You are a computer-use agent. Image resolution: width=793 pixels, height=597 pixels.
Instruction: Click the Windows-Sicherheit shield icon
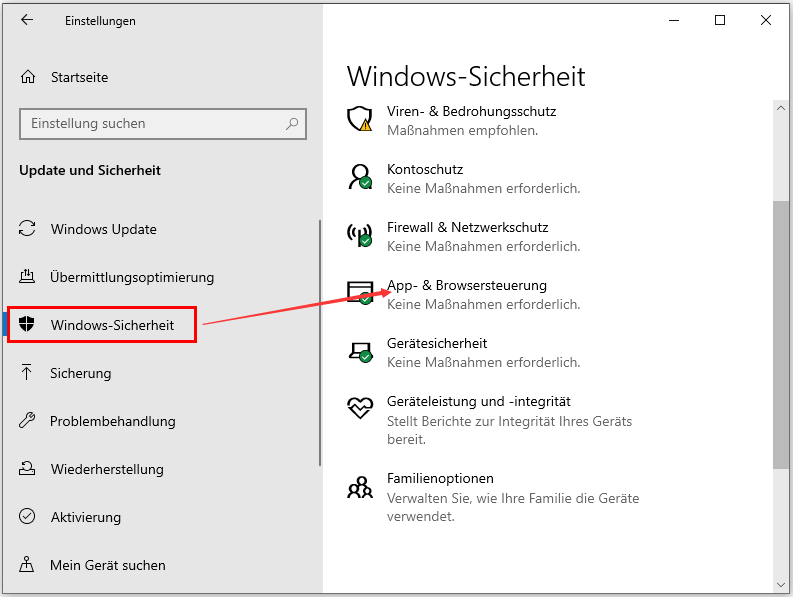[26, 324]
